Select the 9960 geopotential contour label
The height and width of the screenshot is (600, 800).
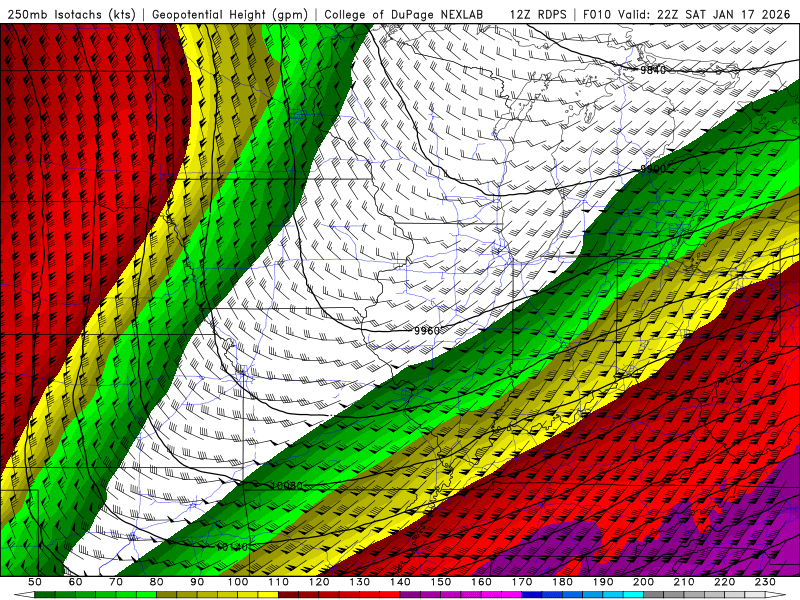(427, 331)
